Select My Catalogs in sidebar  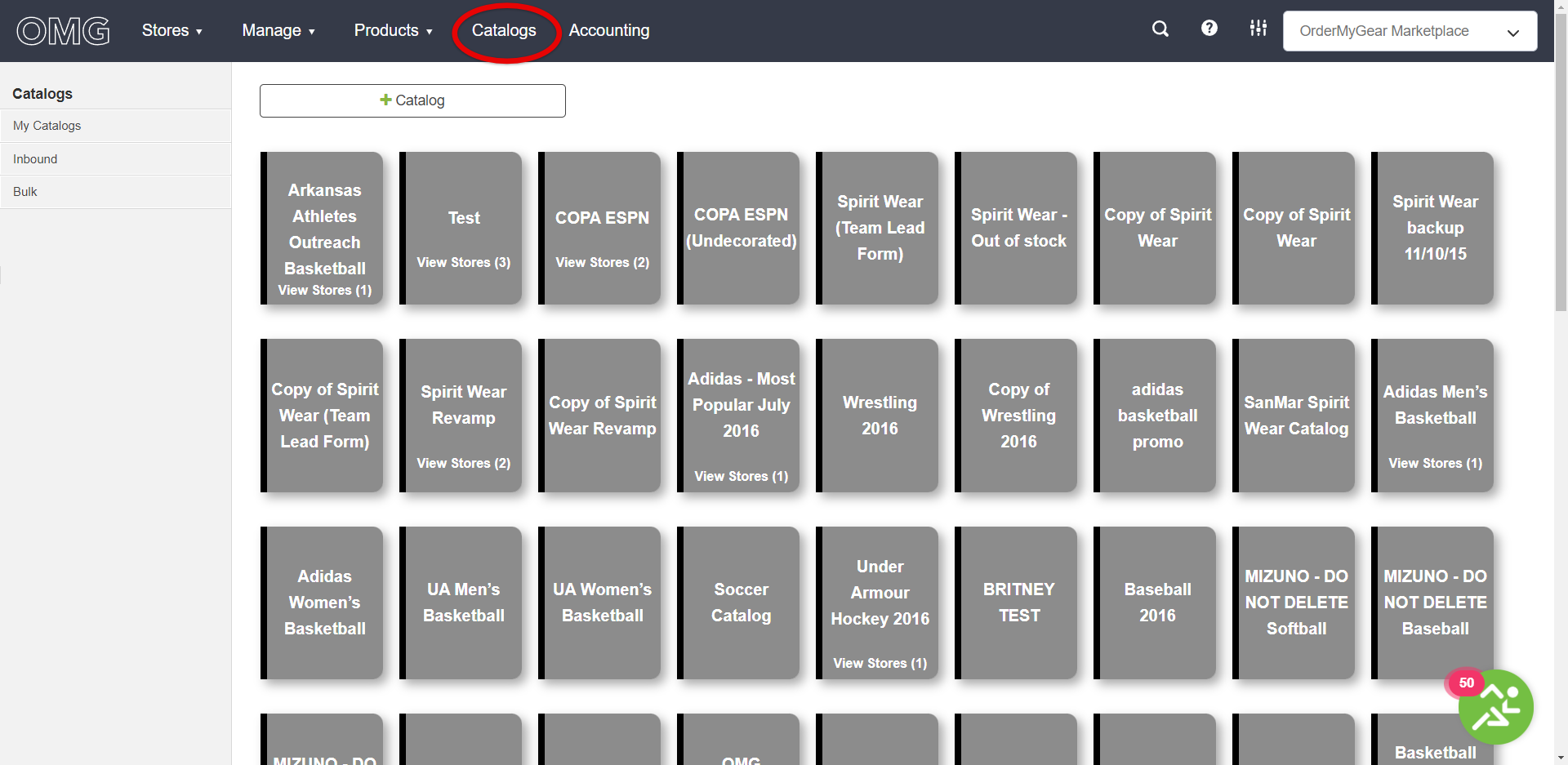pyautogui.click(x=115, y=126)
